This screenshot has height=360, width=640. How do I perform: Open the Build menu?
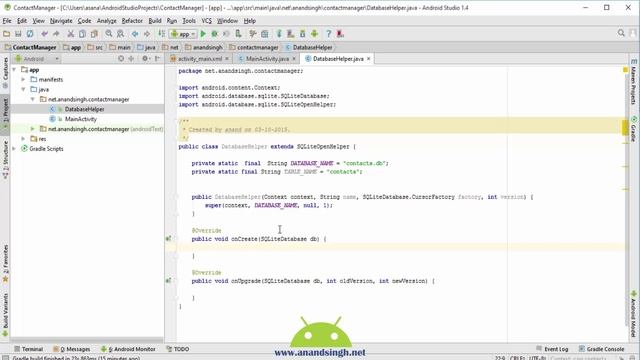[155, 21]
